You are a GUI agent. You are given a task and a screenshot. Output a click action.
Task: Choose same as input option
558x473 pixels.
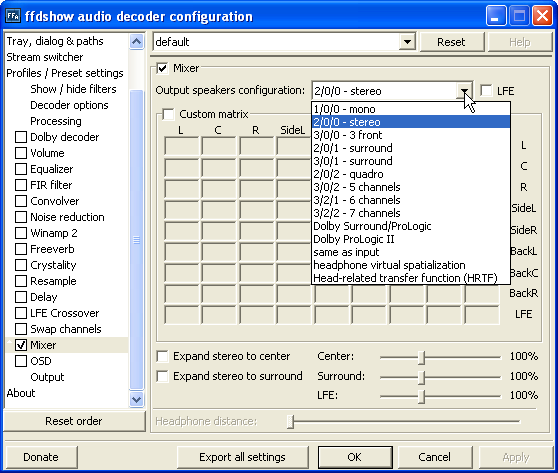coord(411,252)
